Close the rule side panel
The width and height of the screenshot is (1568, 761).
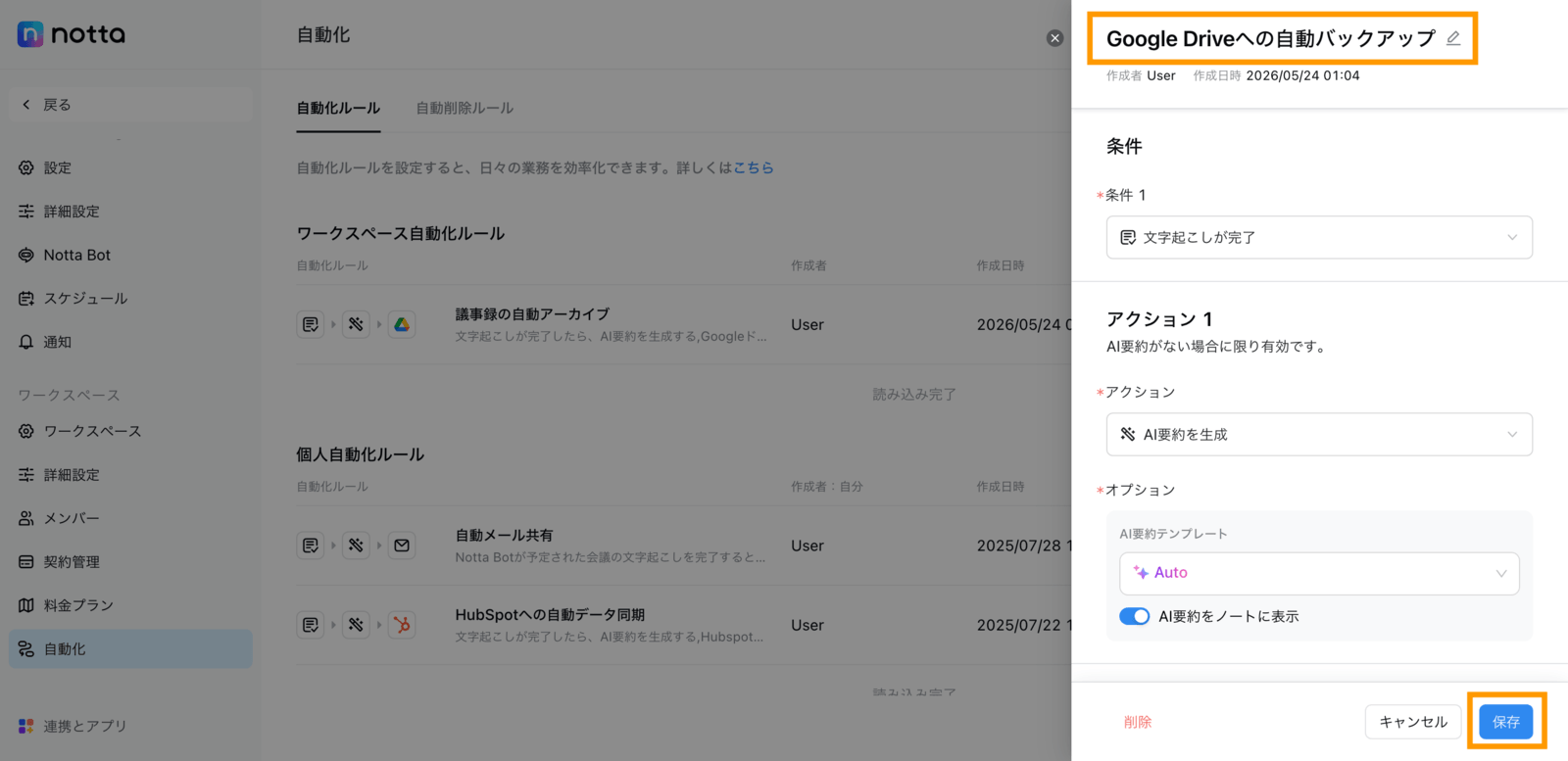click(1054, 38)
